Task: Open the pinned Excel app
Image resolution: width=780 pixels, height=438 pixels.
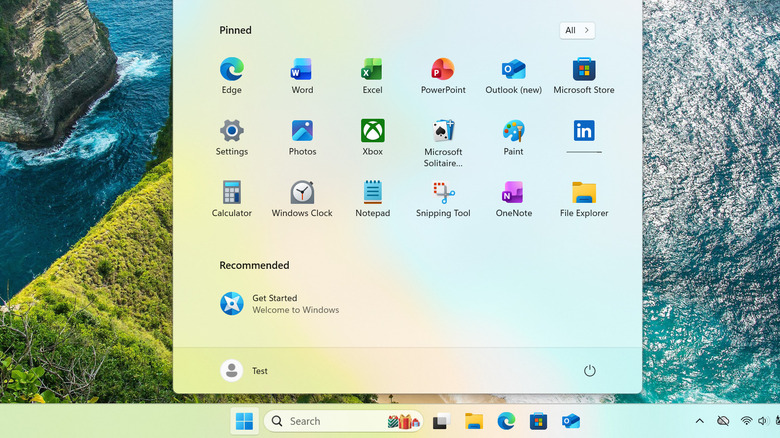Action: pyautogui.click(x=372, y=76)
